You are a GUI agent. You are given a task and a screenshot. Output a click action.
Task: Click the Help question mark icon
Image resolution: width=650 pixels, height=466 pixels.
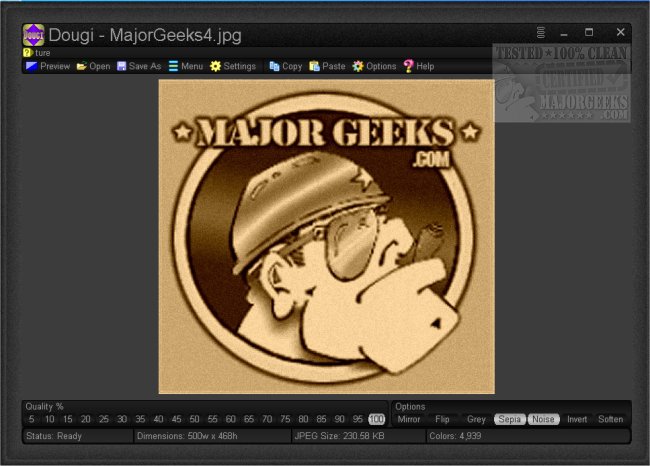point(408,66)
